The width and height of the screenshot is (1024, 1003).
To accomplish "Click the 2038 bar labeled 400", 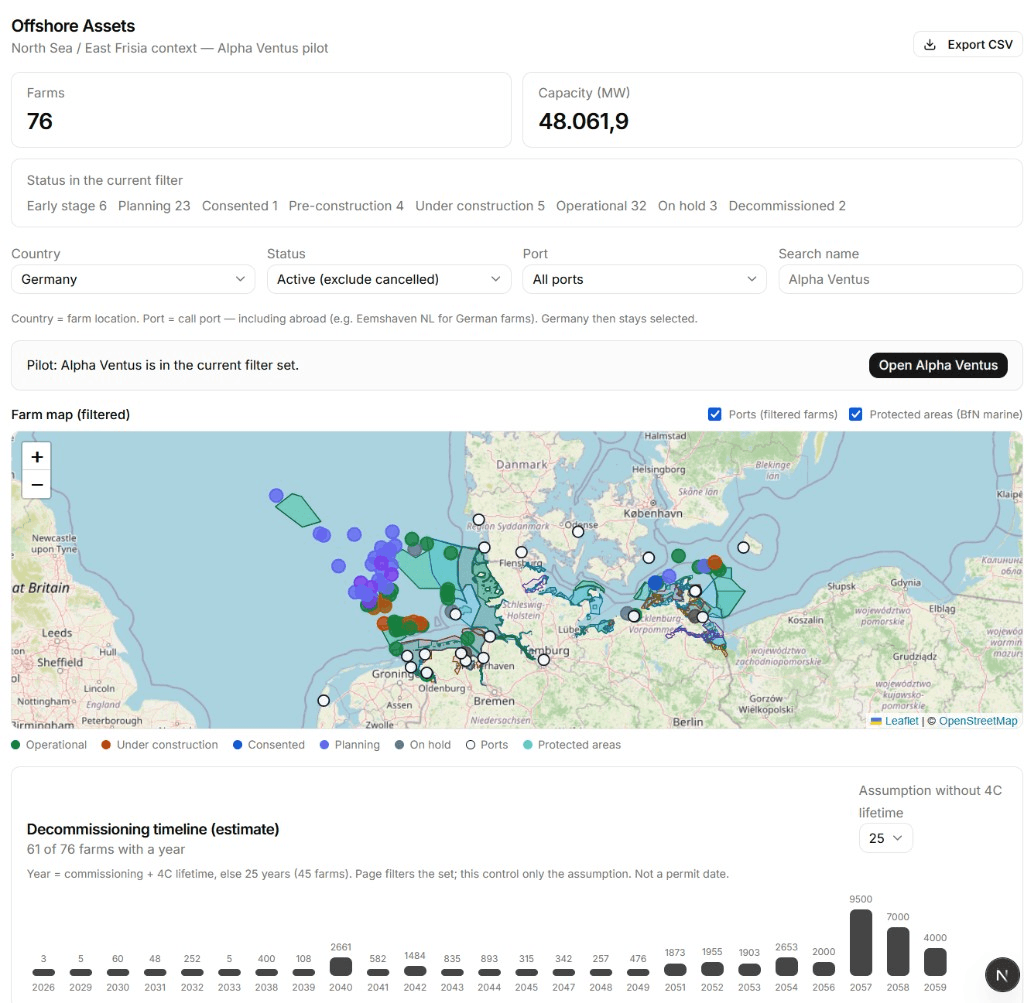I will [x=266, y=972].
